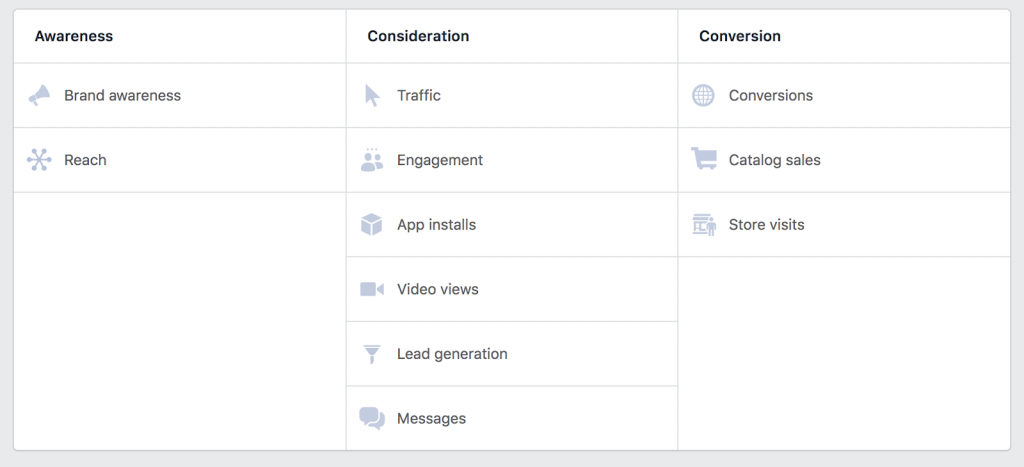1024x467 pixels.
Task: Select the Traffic objective text
Action: 418,96
